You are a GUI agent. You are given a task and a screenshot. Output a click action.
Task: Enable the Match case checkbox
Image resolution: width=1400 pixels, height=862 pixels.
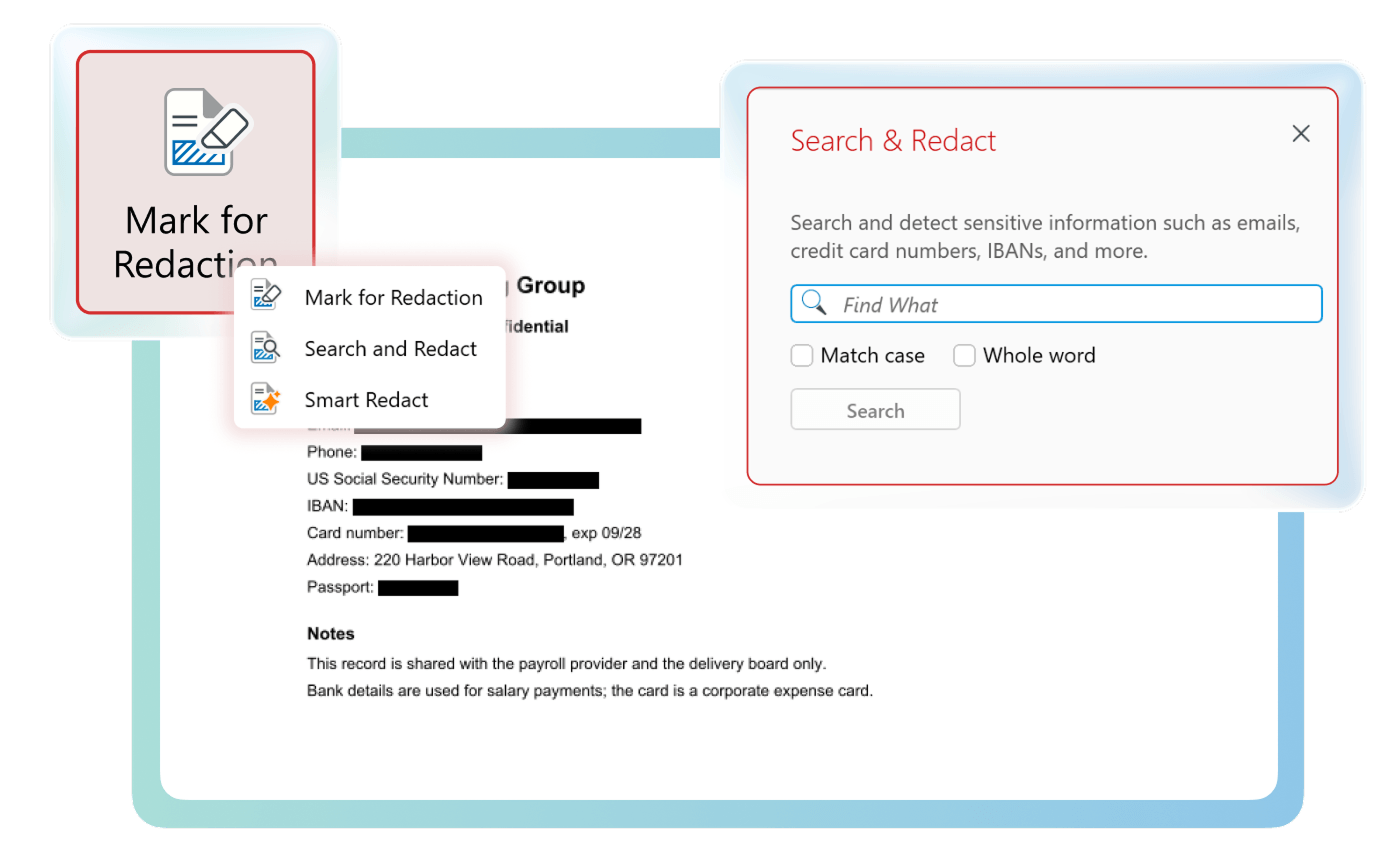802,356
